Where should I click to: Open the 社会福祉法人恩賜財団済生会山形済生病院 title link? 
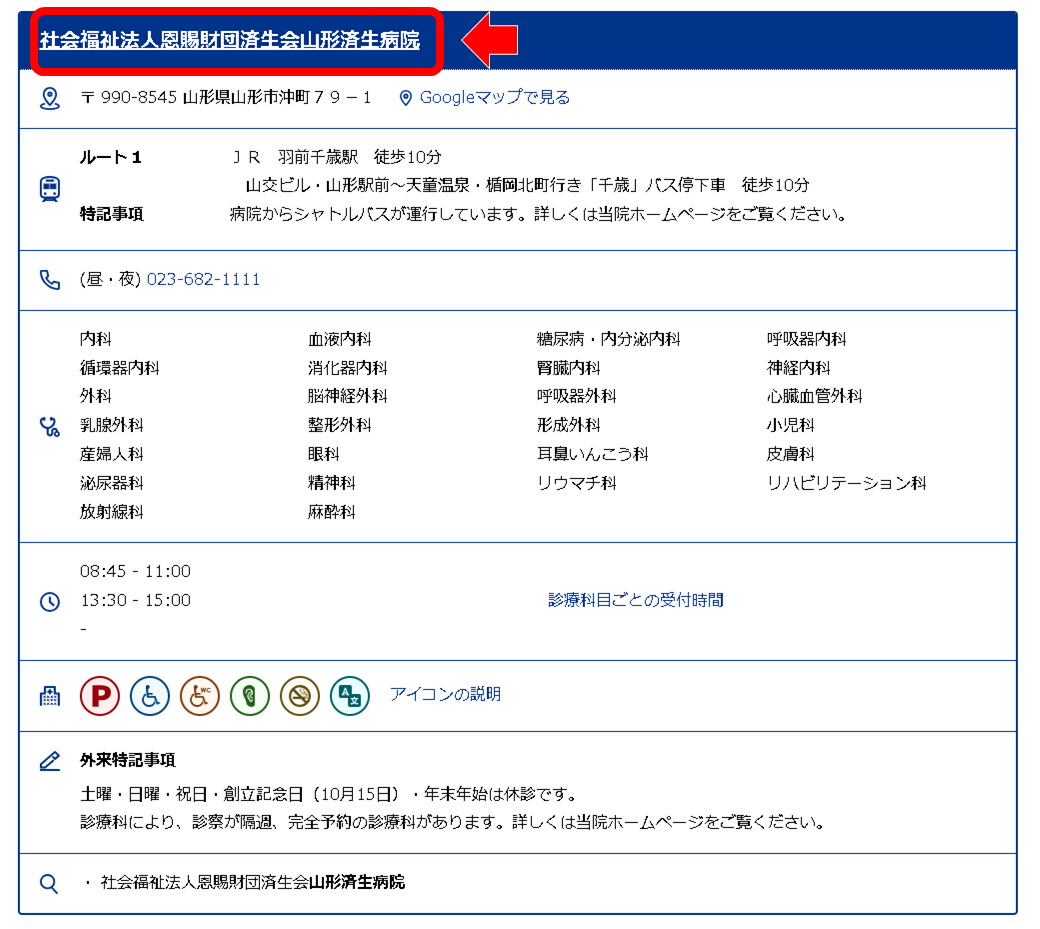point(229,40)
